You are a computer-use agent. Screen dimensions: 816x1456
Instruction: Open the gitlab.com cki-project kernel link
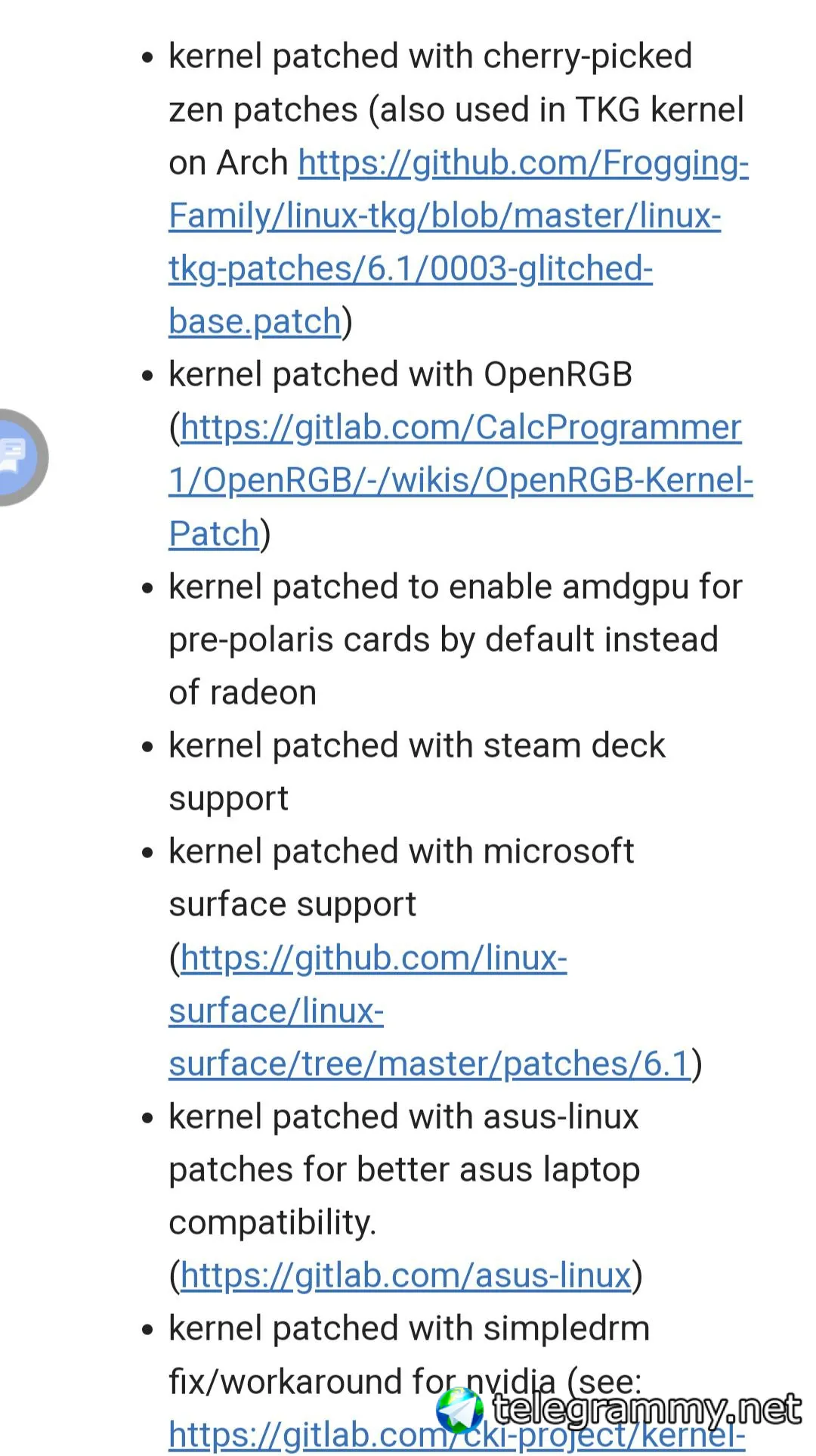pos(456,1435)
